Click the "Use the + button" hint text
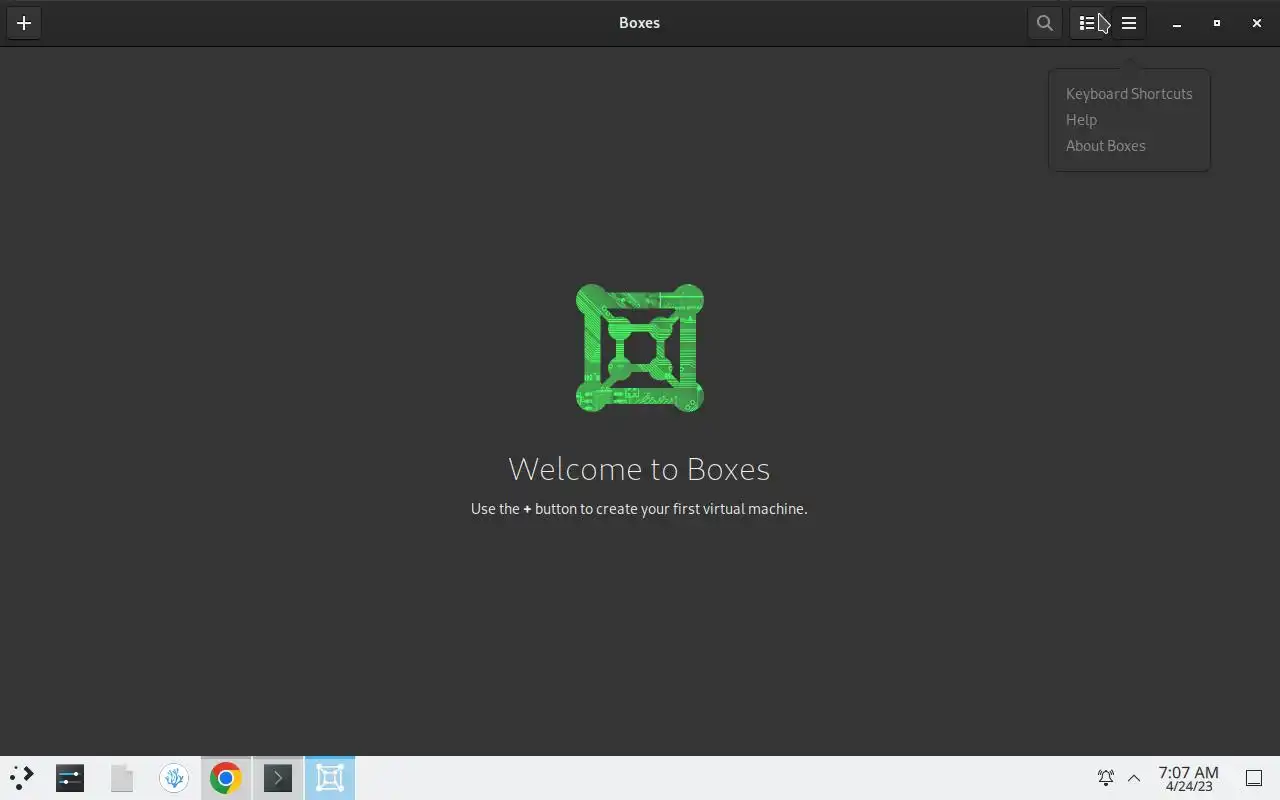The width and height of the screenshot is (1280, 800). 639,509
